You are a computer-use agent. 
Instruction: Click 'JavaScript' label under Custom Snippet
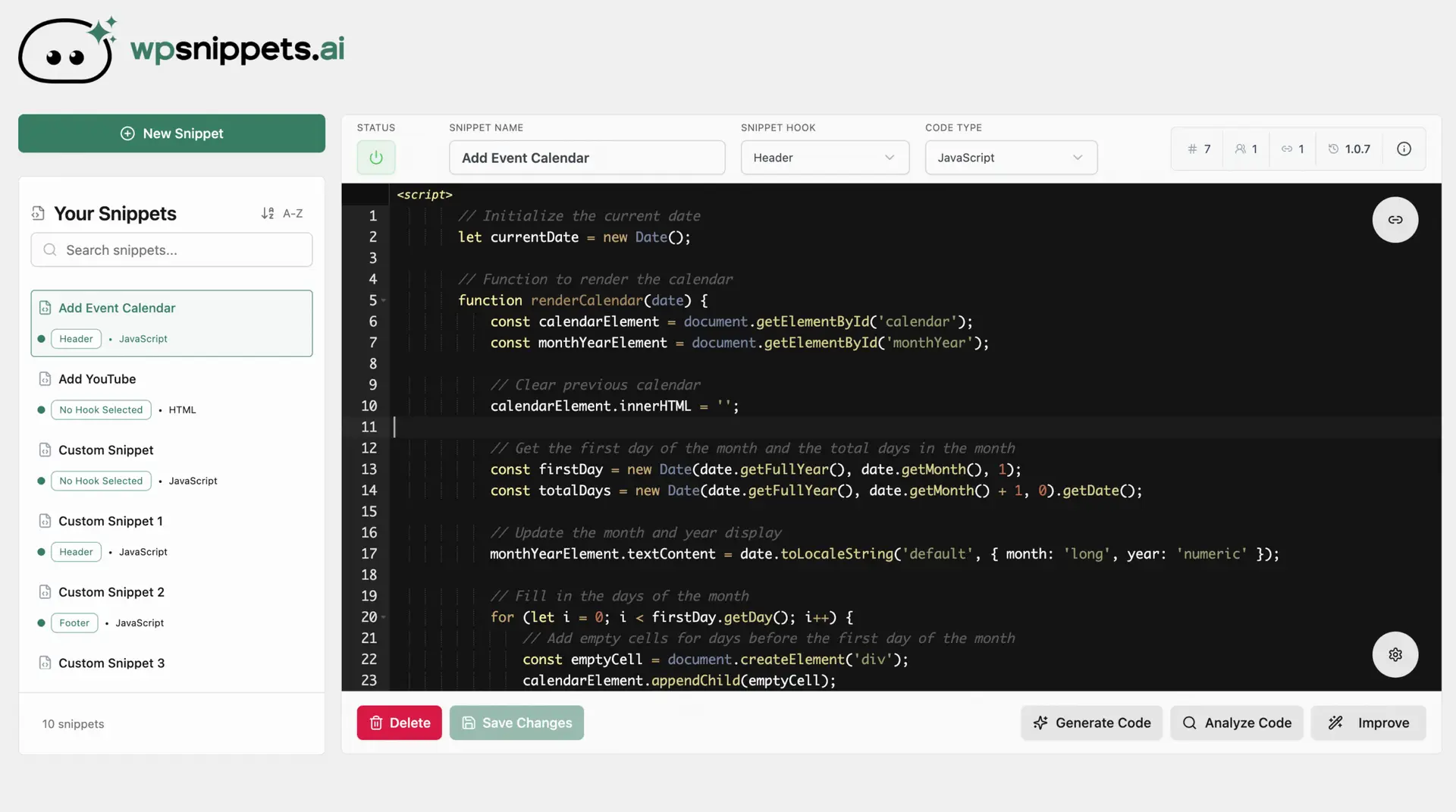pos(193,481)
